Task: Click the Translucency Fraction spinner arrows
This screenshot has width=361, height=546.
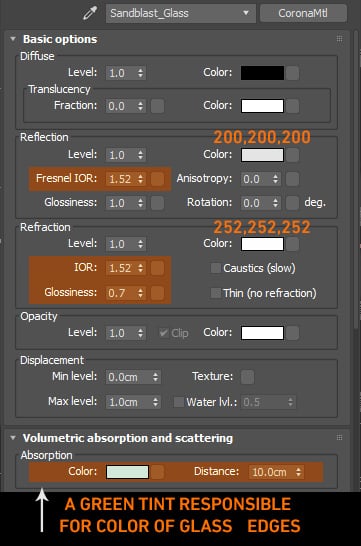Action: pyautogui.click(x=141, y=106)
